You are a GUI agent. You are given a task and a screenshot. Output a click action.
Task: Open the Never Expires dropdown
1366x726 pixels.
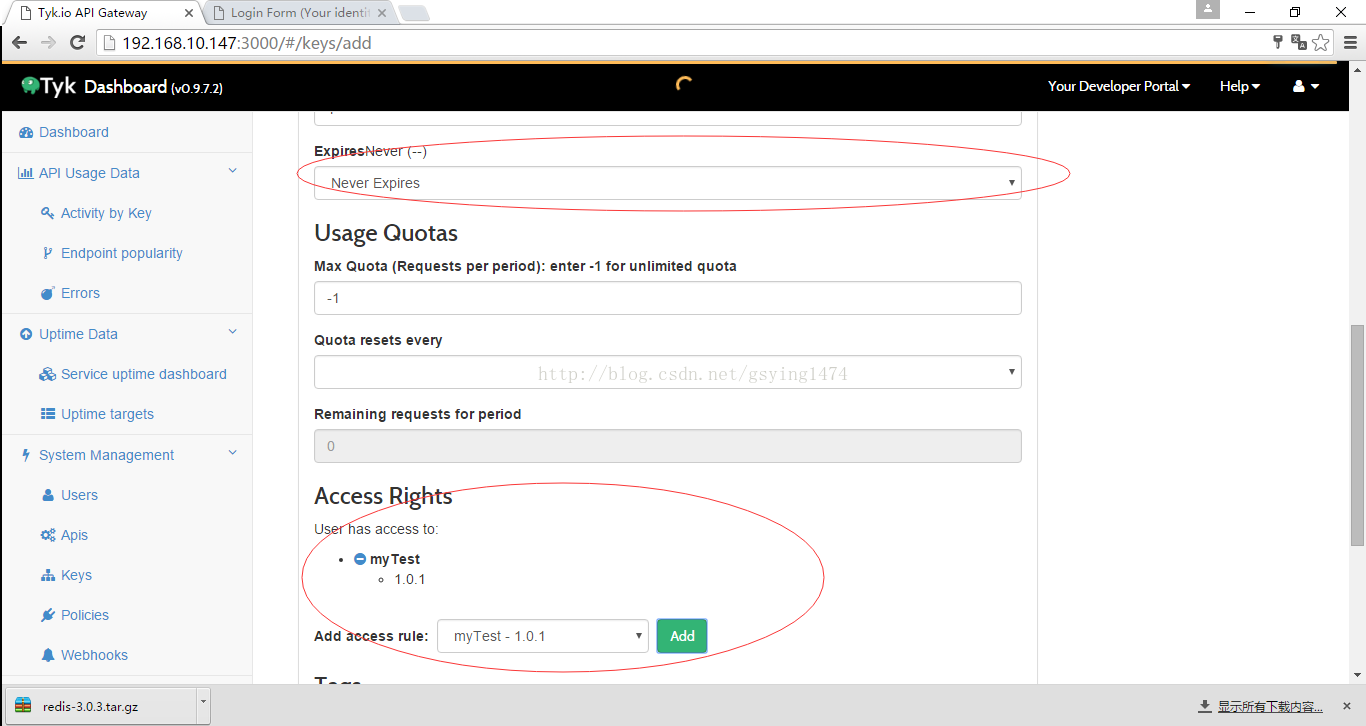point(668,183)
